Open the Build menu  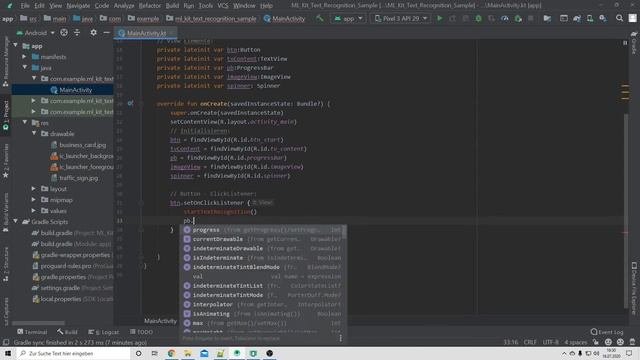172,6
